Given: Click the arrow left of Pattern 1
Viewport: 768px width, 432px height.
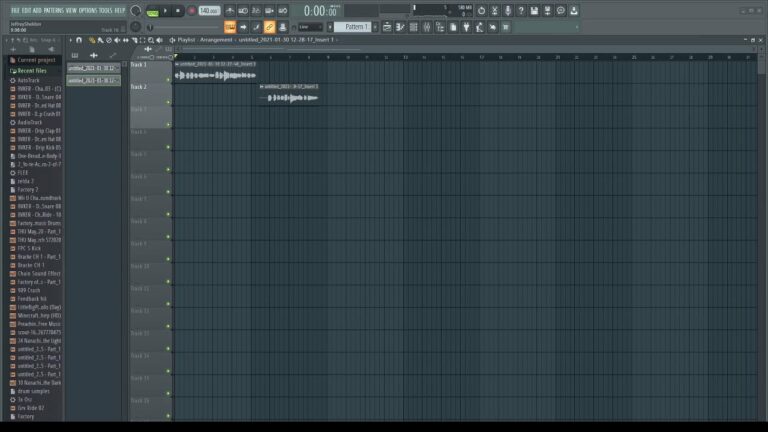Looking at the screenshot, I should [x=330, y=27].
